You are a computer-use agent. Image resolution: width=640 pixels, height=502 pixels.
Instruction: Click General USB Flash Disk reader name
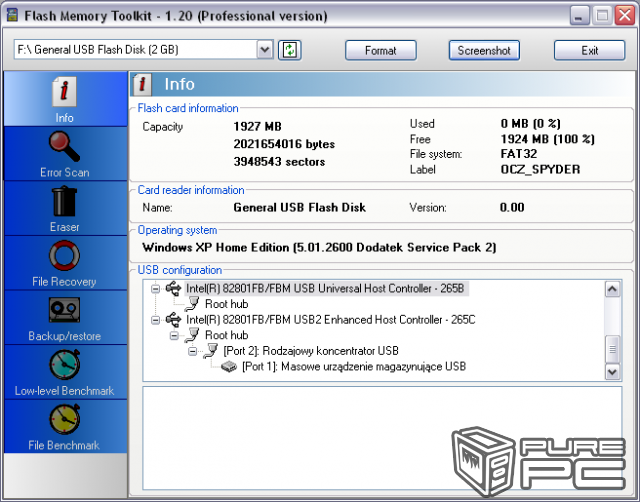(x=299, y=208)
